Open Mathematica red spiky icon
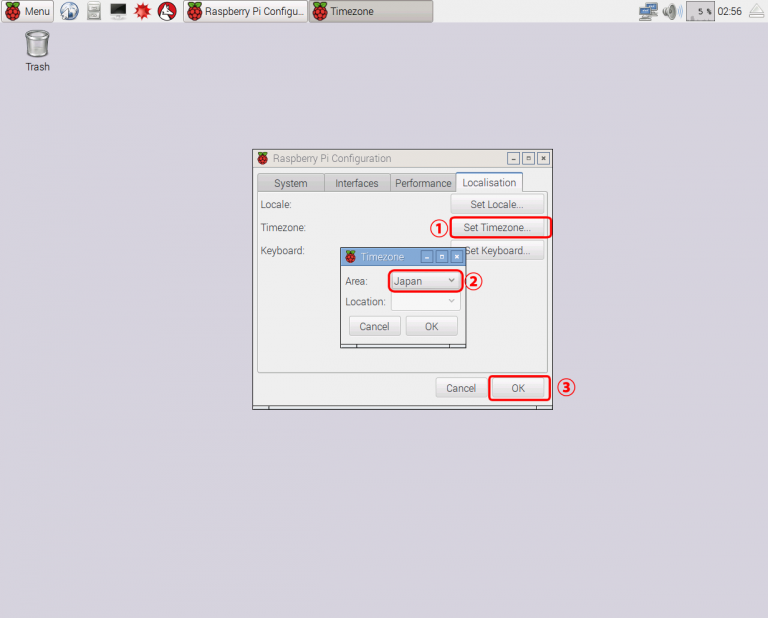The width and height of the screenshot is (768, 618). [x=143, y=12]
